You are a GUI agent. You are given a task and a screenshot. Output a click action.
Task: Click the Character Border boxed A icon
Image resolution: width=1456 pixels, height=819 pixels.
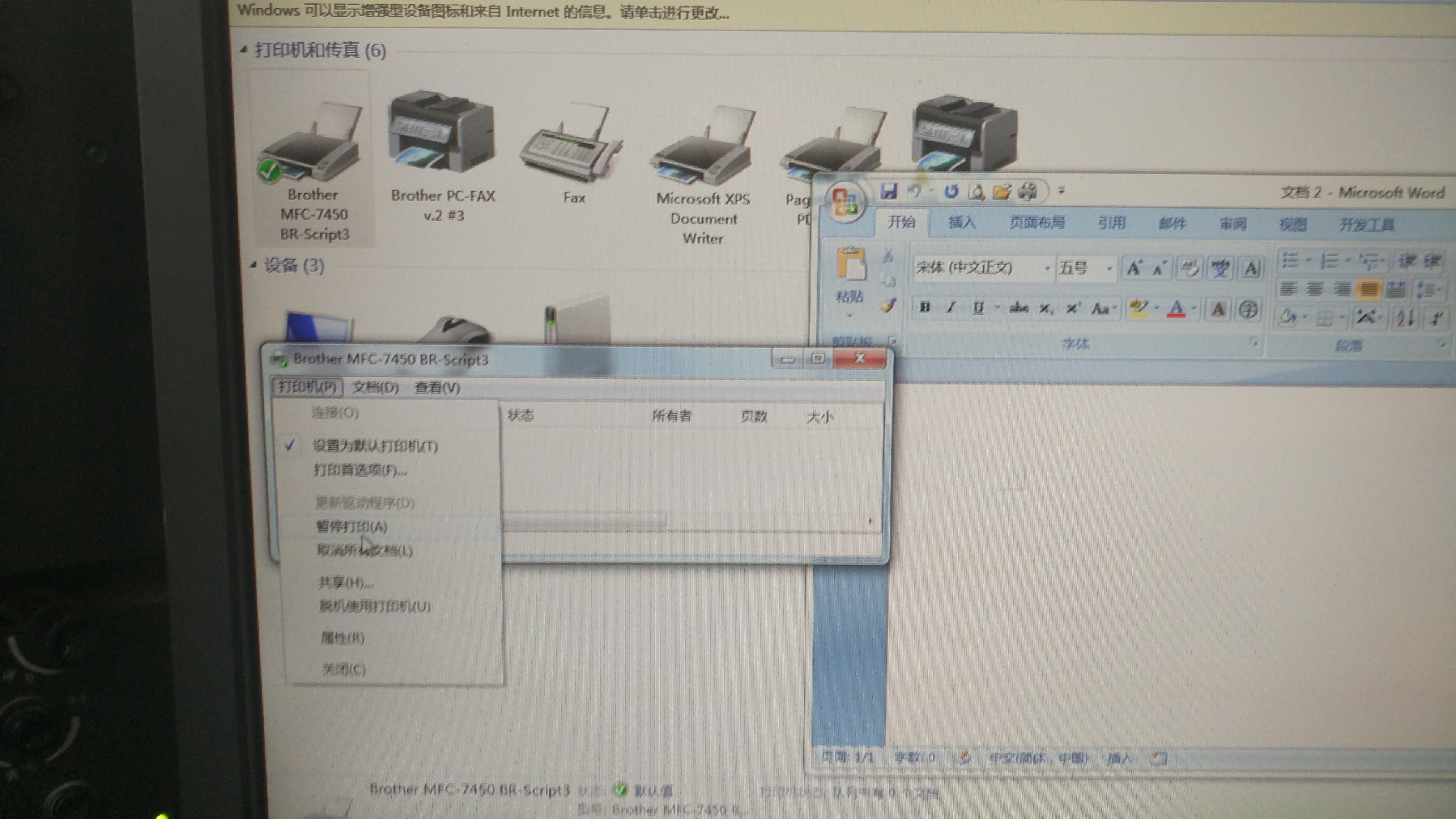point(1251,268)
